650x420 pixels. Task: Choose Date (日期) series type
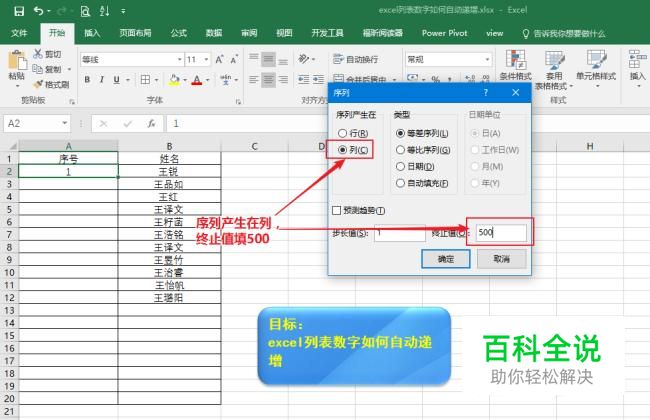pyautogui.click(x=415, y=166)
